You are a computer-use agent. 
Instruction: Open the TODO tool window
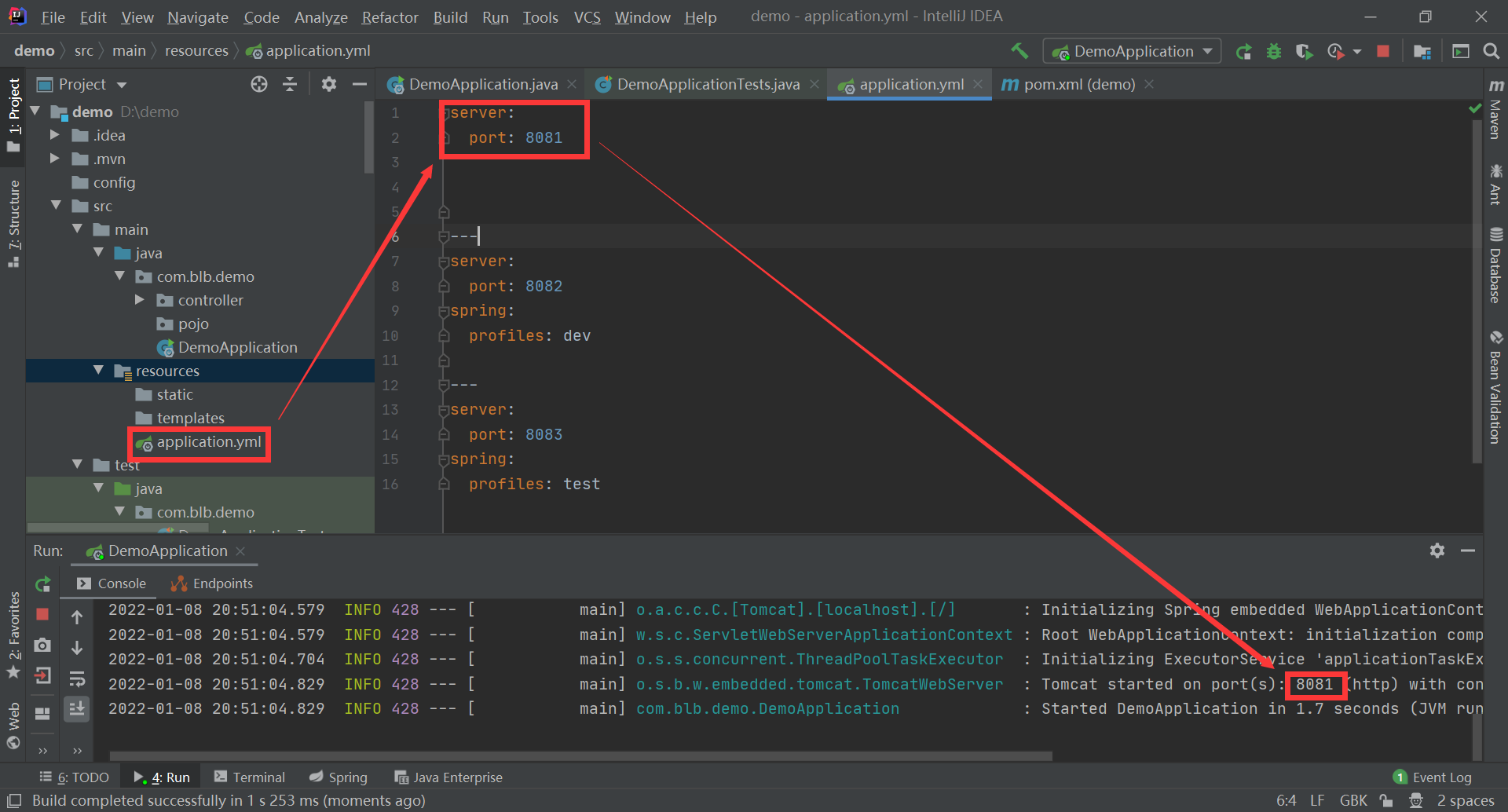[x=75, y=777]
